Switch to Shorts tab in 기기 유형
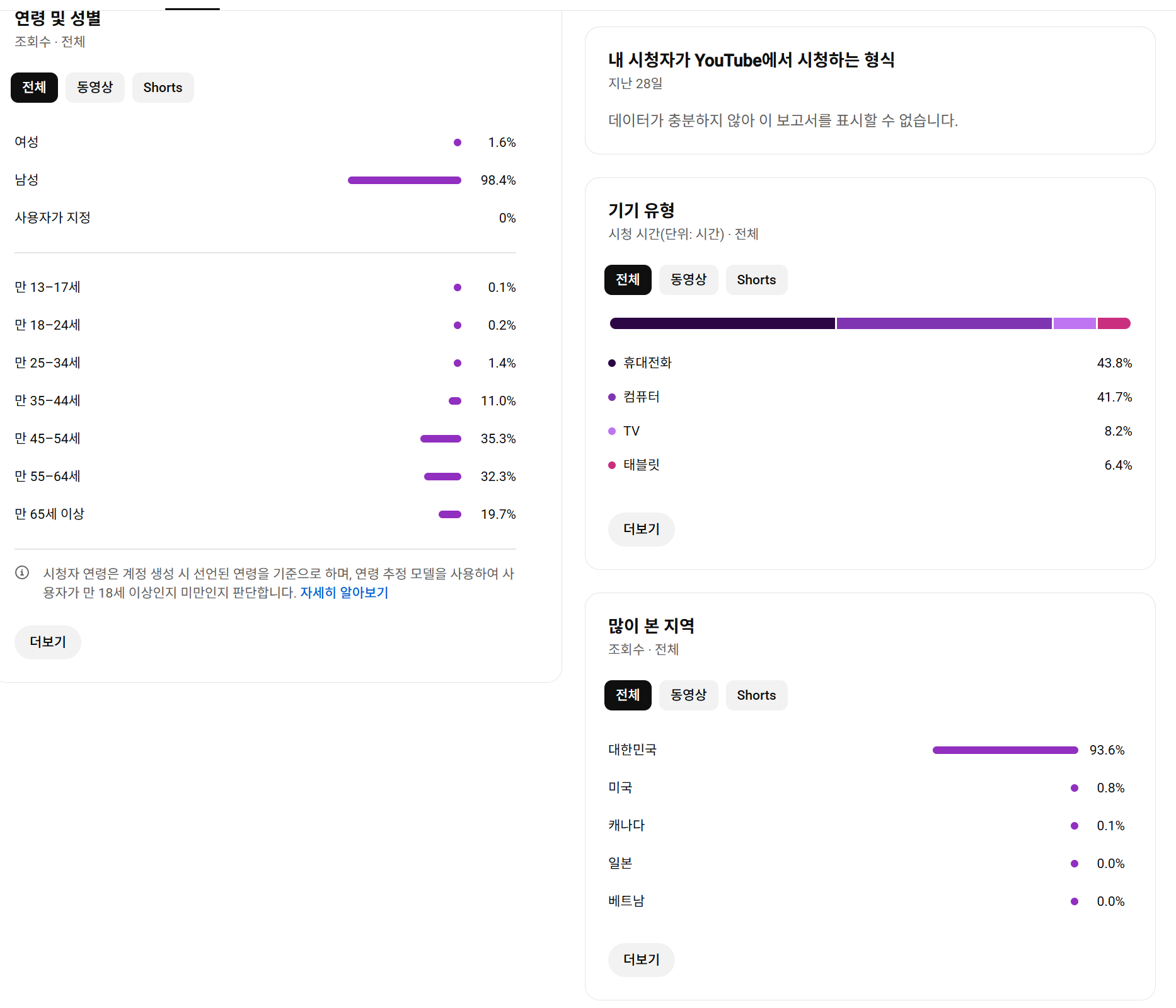Viewport: 1176px width, 1008px height. tap(756, 280)
